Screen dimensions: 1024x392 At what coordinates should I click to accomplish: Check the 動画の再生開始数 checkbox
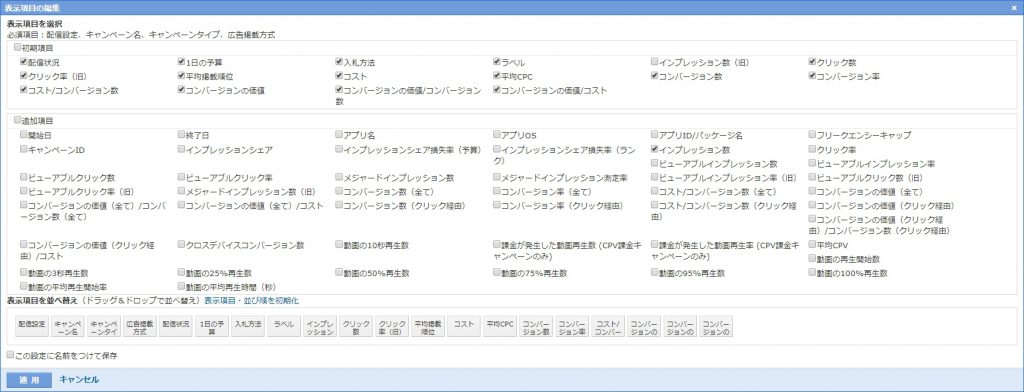(x=812, y=258)
